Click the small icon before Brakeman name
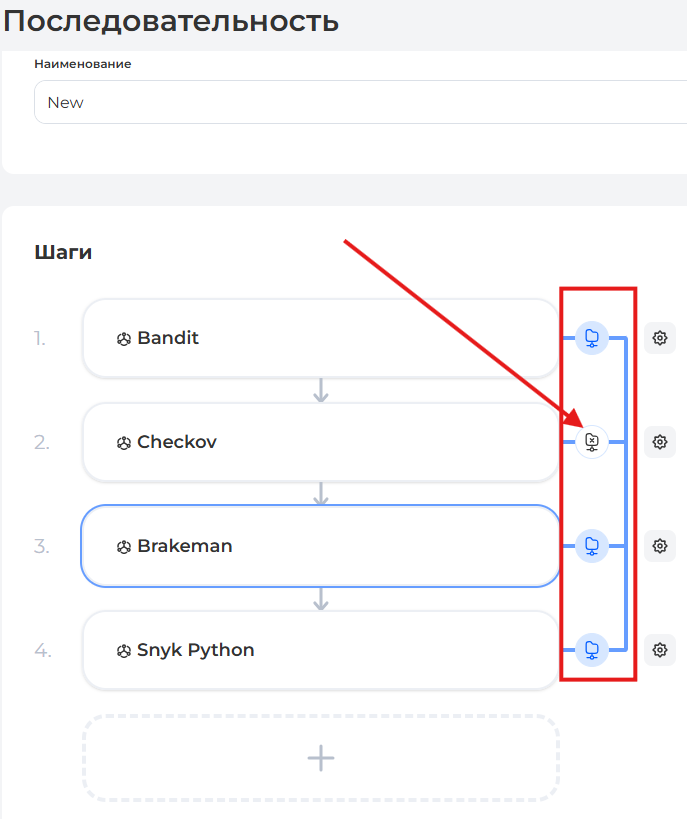This screenshot has height=819, width=687. [x=124, y=547]
